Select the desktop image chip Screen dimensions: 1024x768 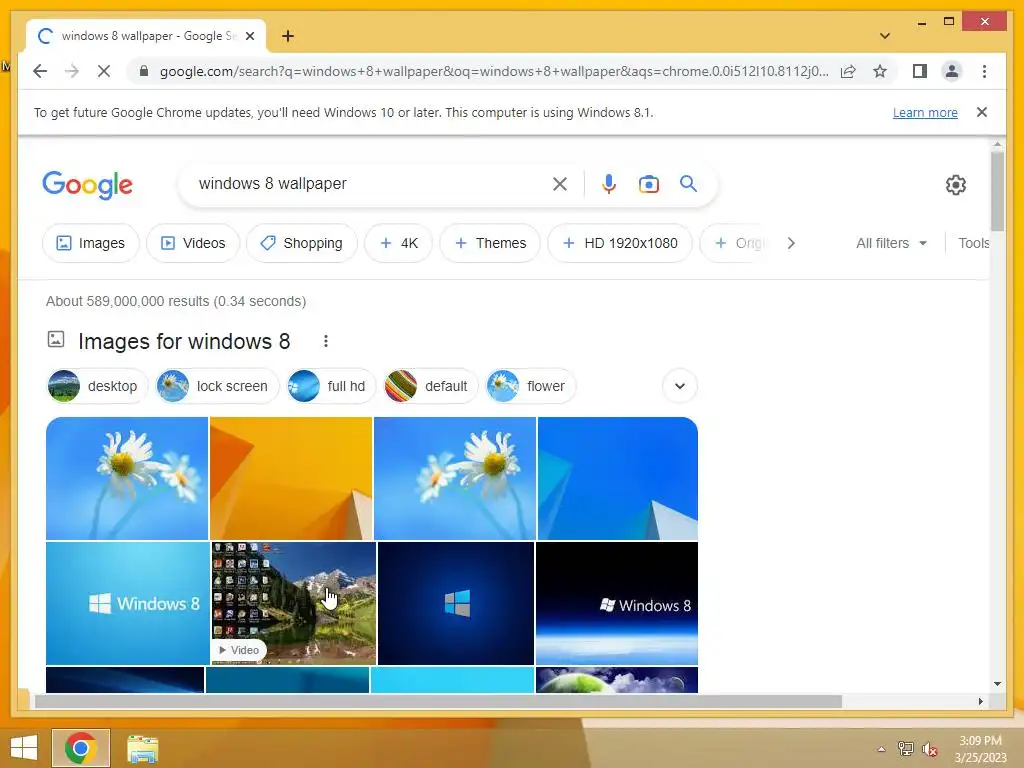click(x=97, y=386)
